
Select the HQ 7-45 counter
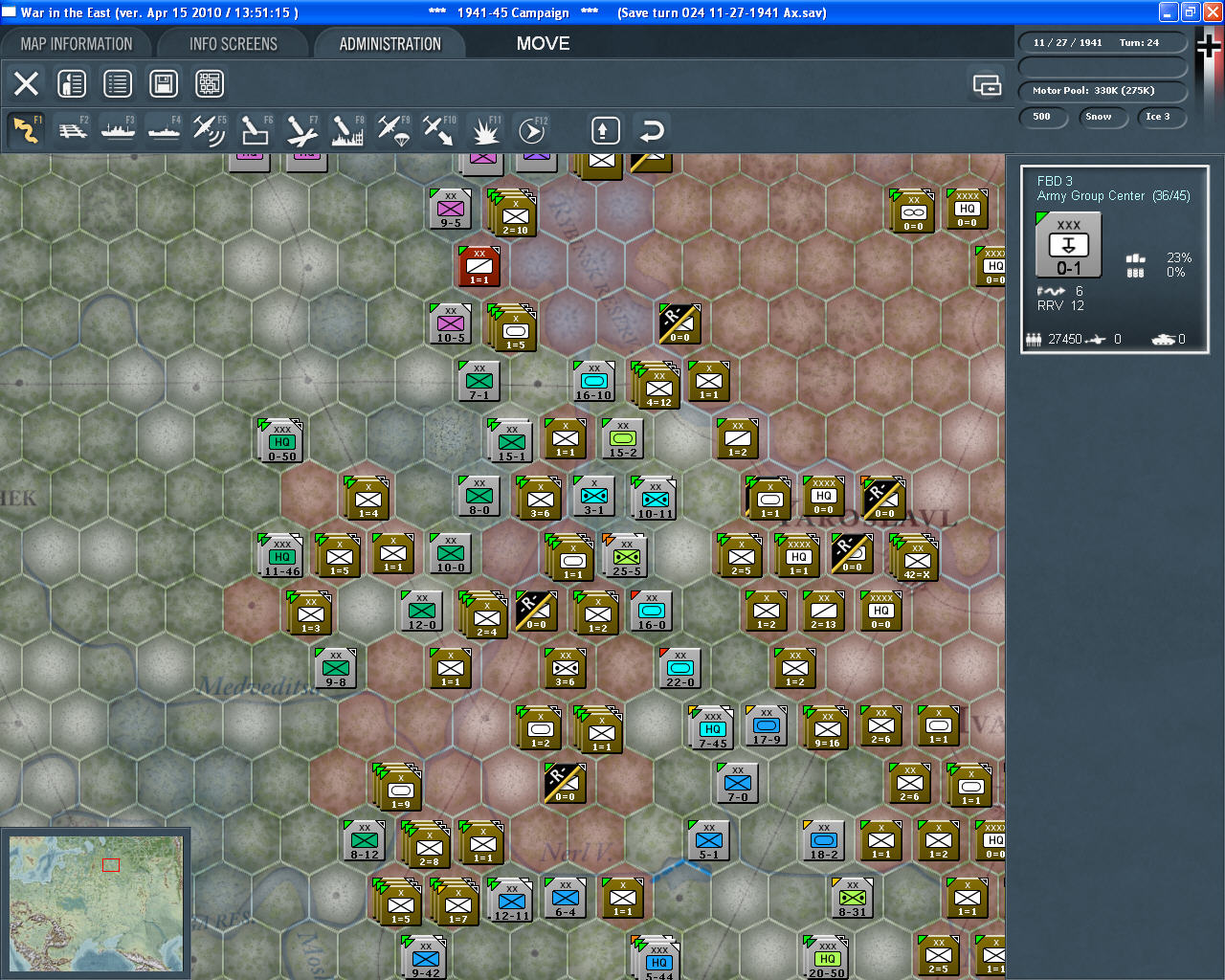tap(712, 727)
